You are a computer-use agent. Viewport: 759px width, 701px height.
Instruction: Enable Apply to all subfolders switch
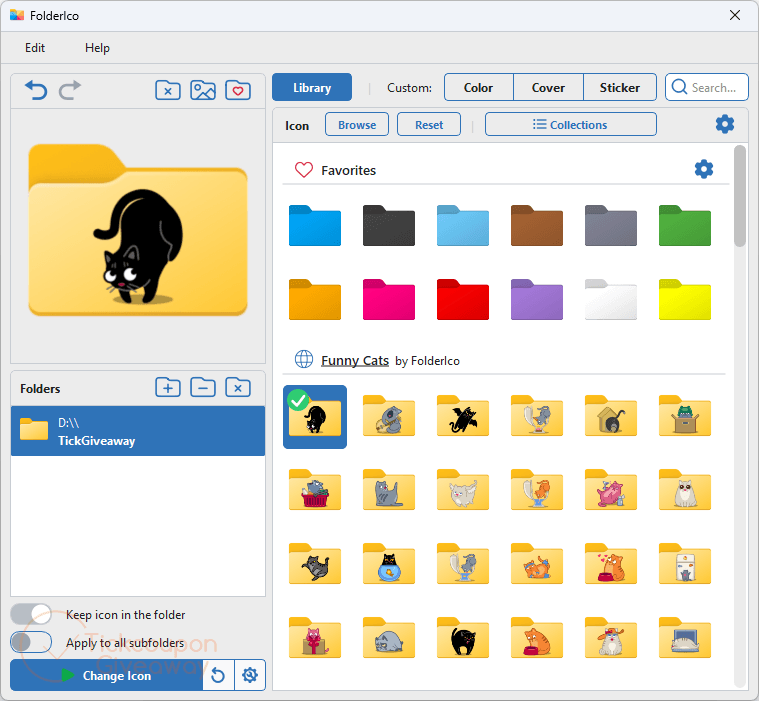[x=31, y=642]
